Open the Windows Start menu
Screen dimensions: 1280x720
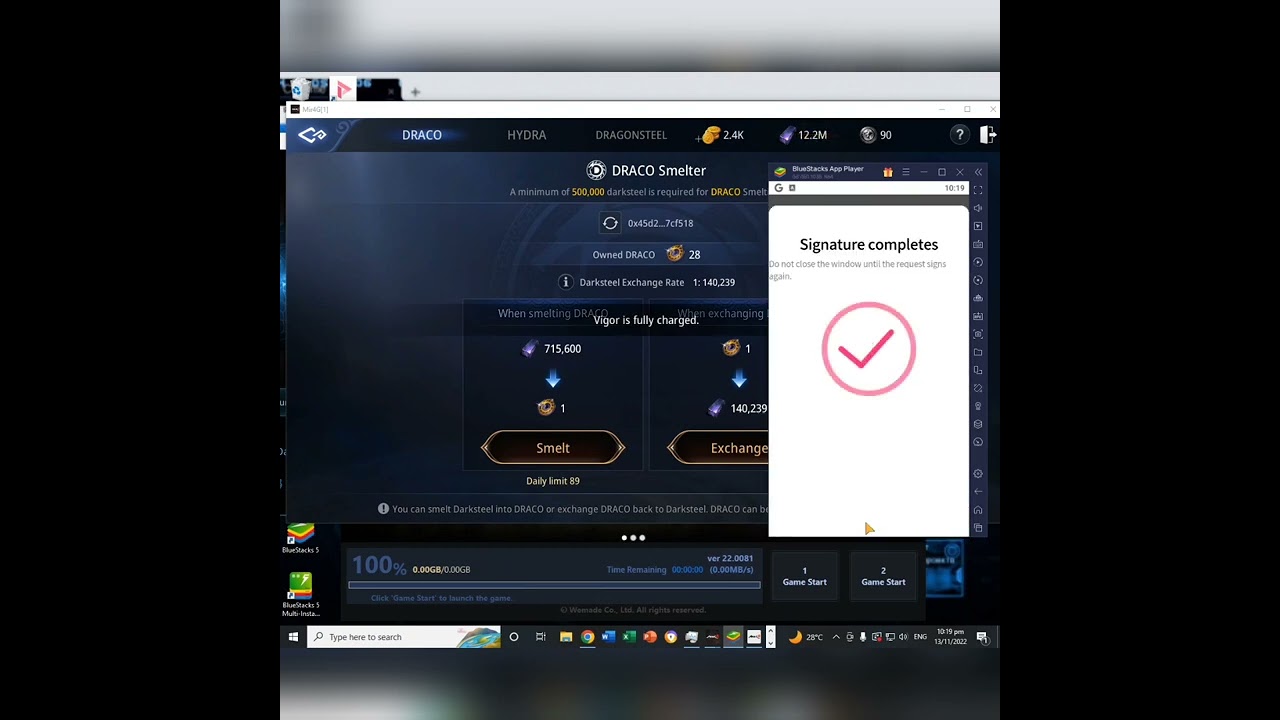tap(293, 637)
